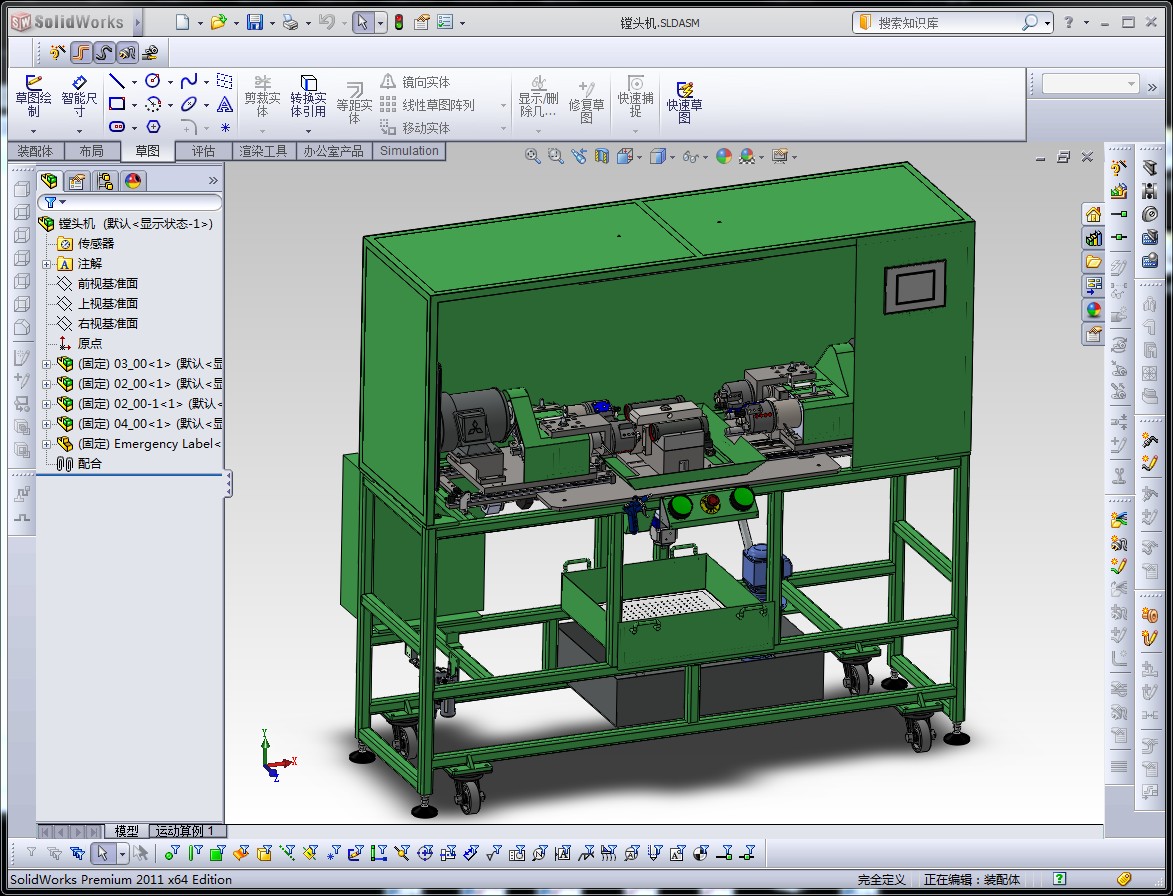The image size is (1173, 896).
Task: Open the feature tree filter dropdown
Action: (x=63, y=202)
